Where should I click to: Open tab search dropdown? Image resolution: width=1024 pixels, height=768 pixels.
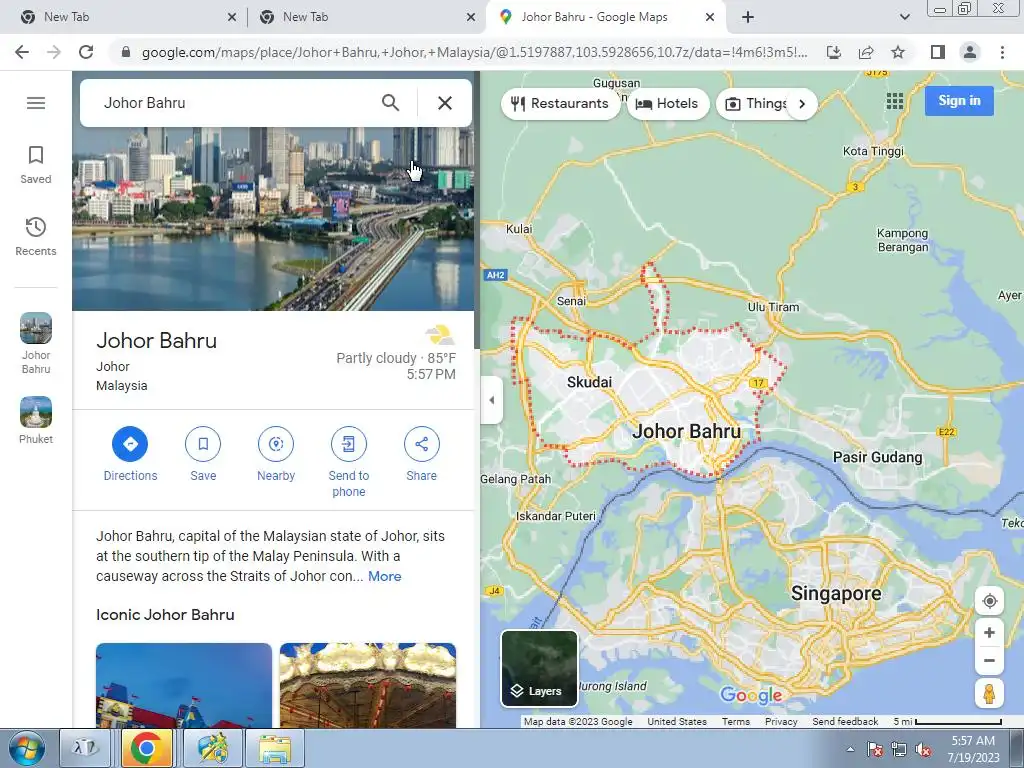tap(904, 18)
